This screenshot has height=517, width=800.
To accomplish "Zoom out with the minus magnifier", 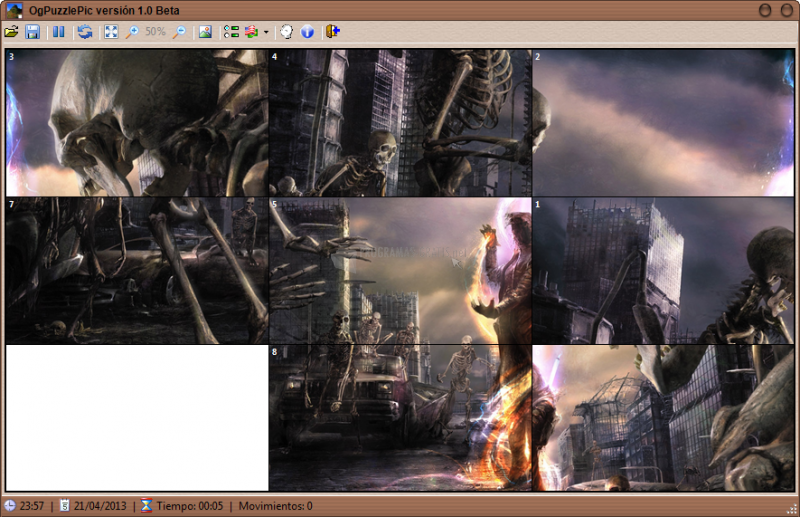I will [179, 32].
